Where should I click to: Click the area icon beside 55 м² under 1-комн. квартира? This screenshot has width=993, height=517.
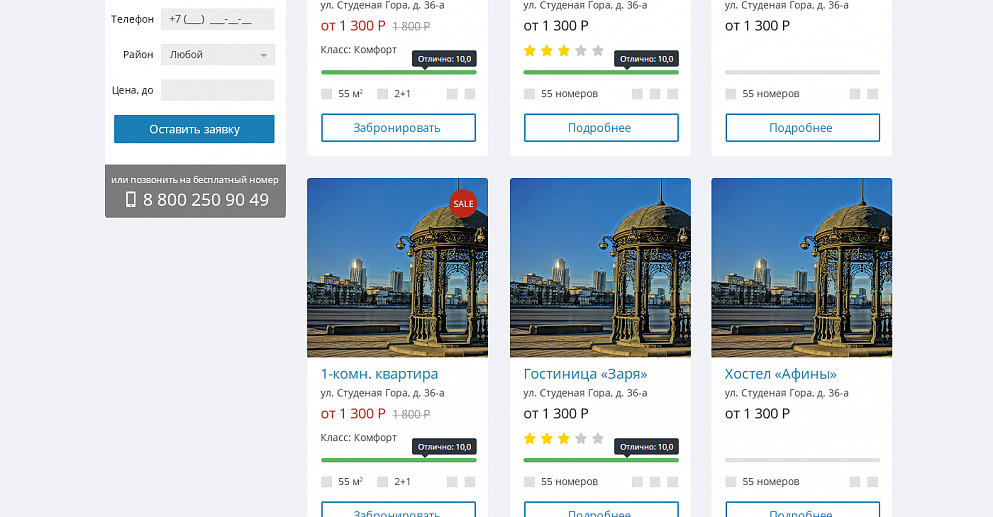tap(326, 481)
